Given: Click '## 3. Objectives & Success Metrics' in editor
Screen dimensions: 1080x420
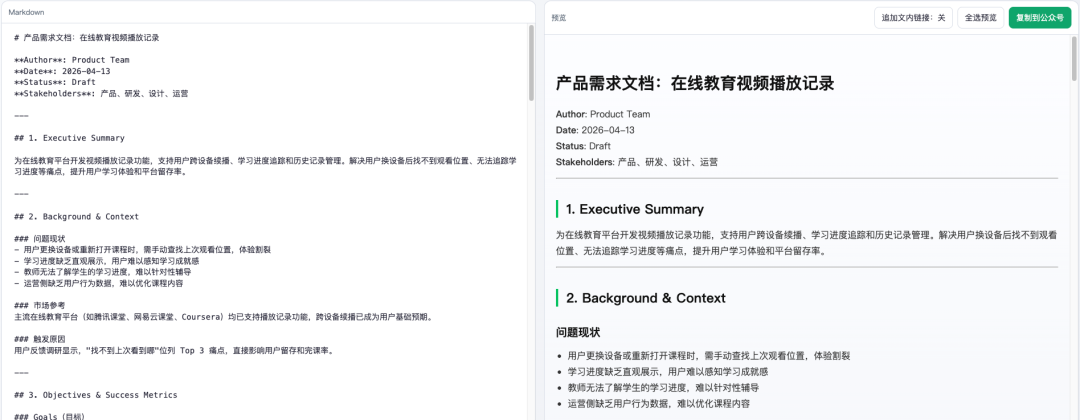Looking at the screenshot, I should click(x=95, y=395).
